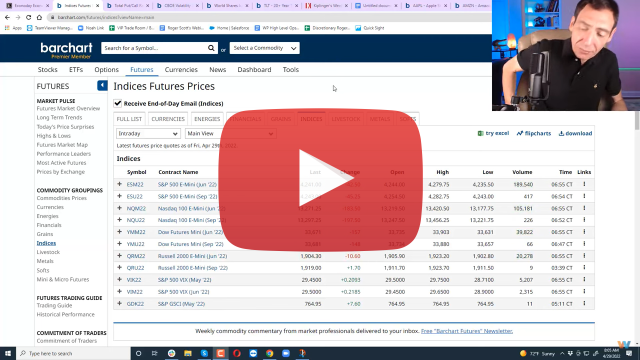Expand the QRM22 row
This screenshot has width=640, height=360.
119,256
